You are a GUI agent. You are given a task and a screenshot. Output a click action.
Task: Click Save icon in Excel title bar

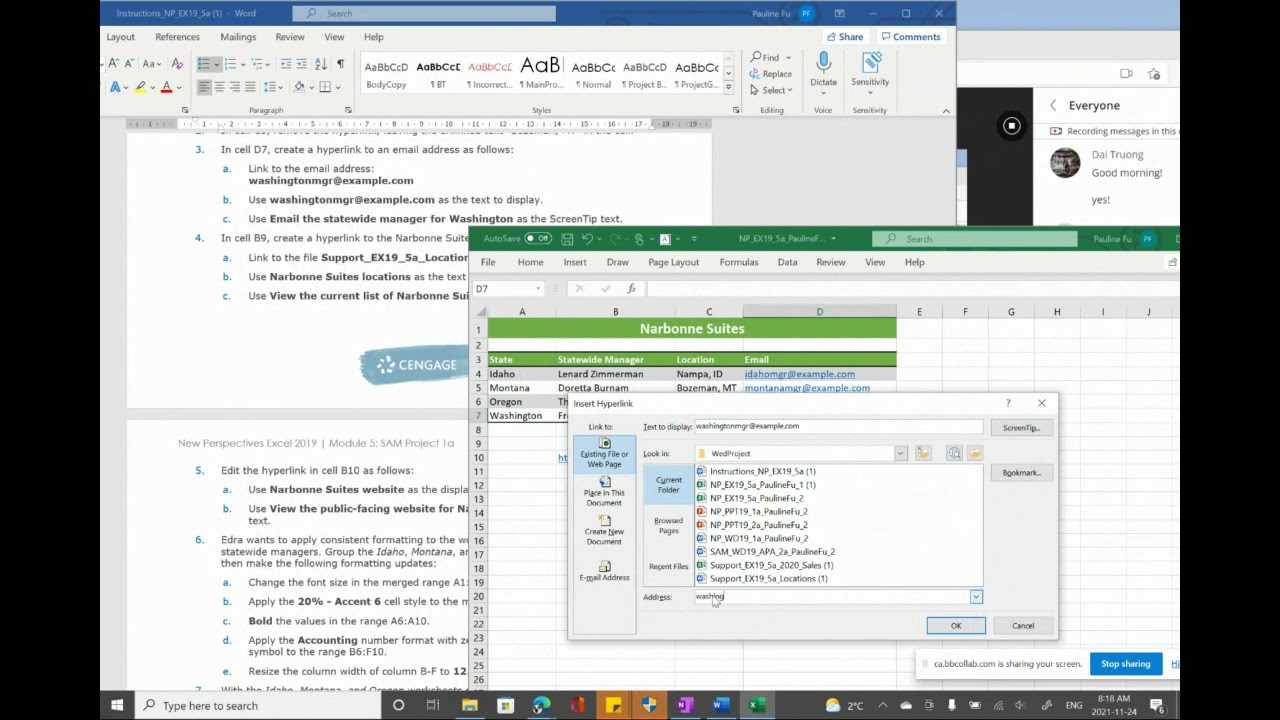click(567, 239)
